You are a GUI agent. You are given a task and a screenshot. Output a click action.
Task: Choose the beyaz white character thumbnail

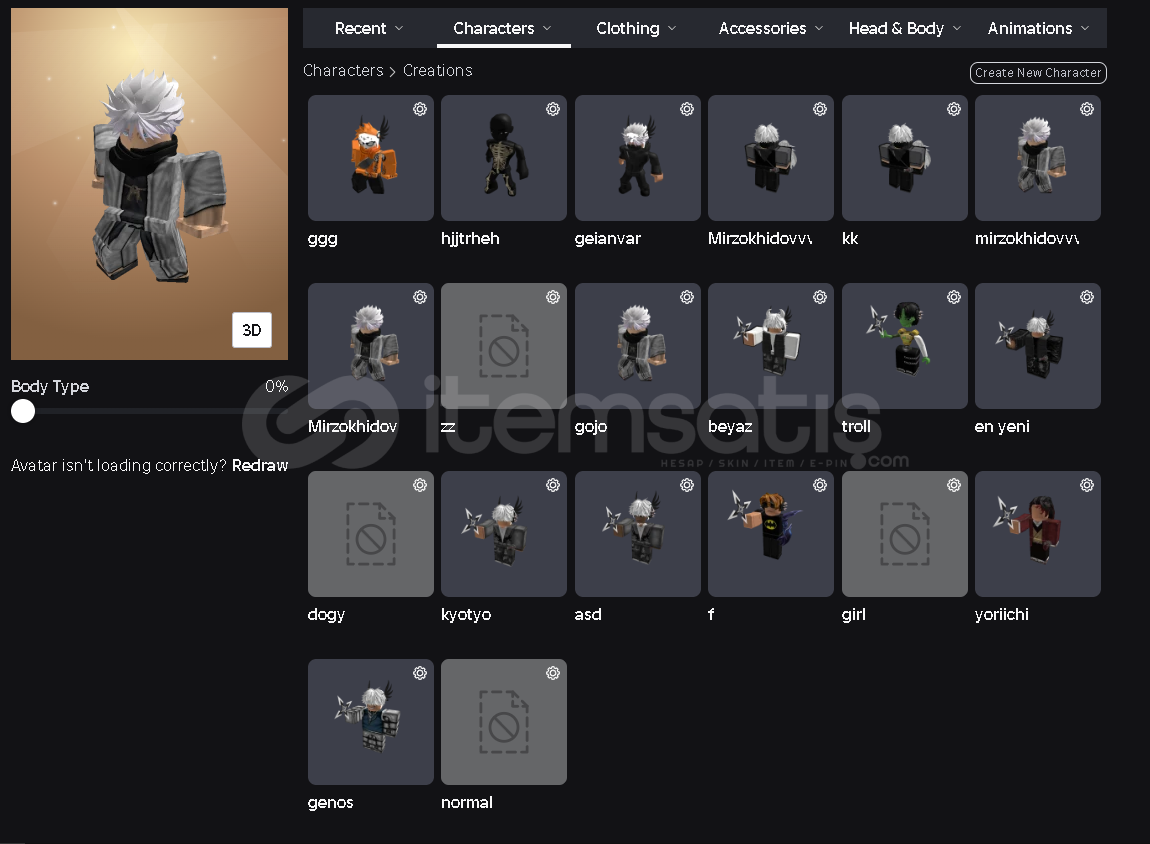coord(771,346)
